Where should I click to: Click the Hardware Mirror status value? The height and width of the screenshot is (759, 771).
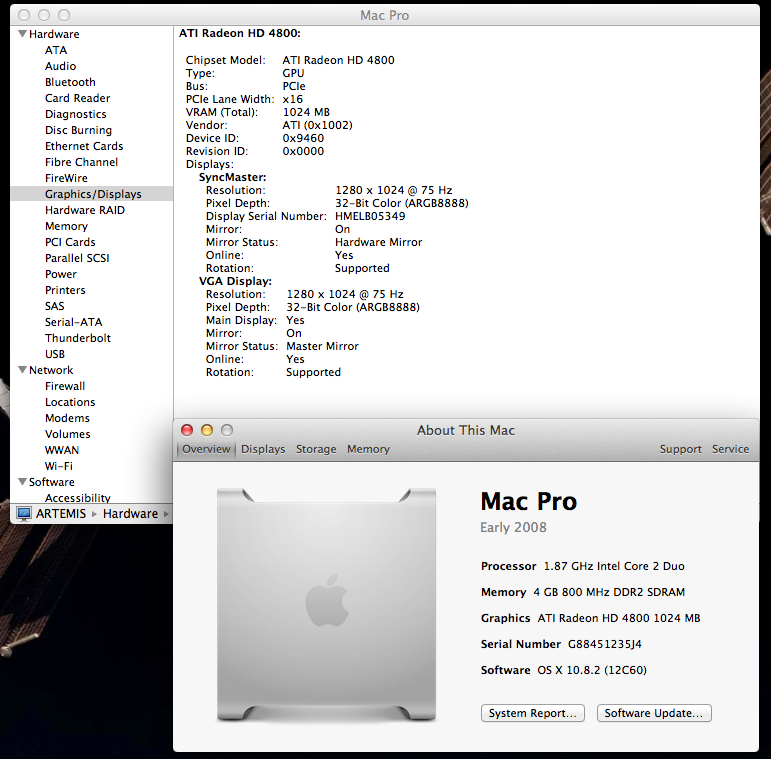point(379,242)
